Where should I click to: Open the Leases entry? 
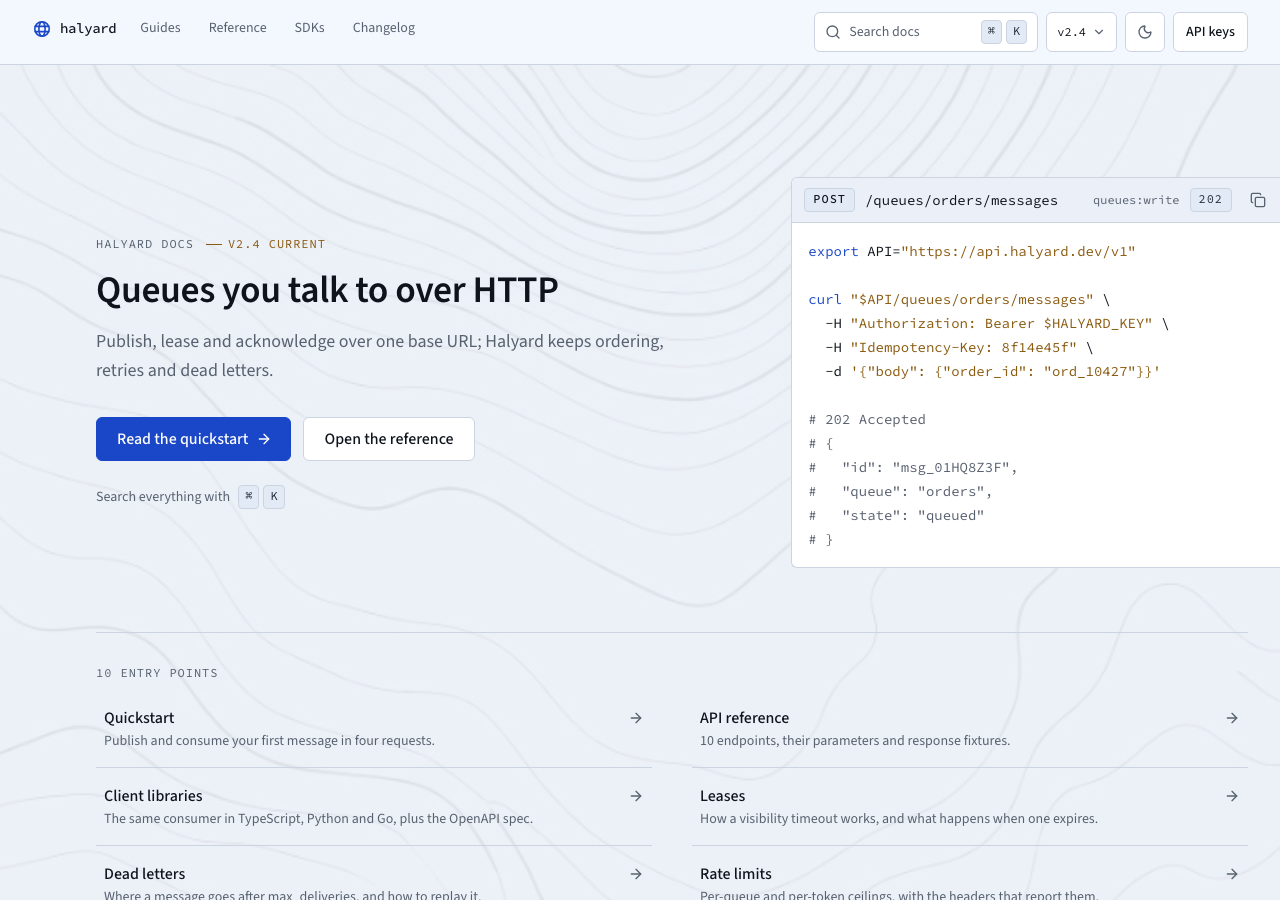pos(970,807)
